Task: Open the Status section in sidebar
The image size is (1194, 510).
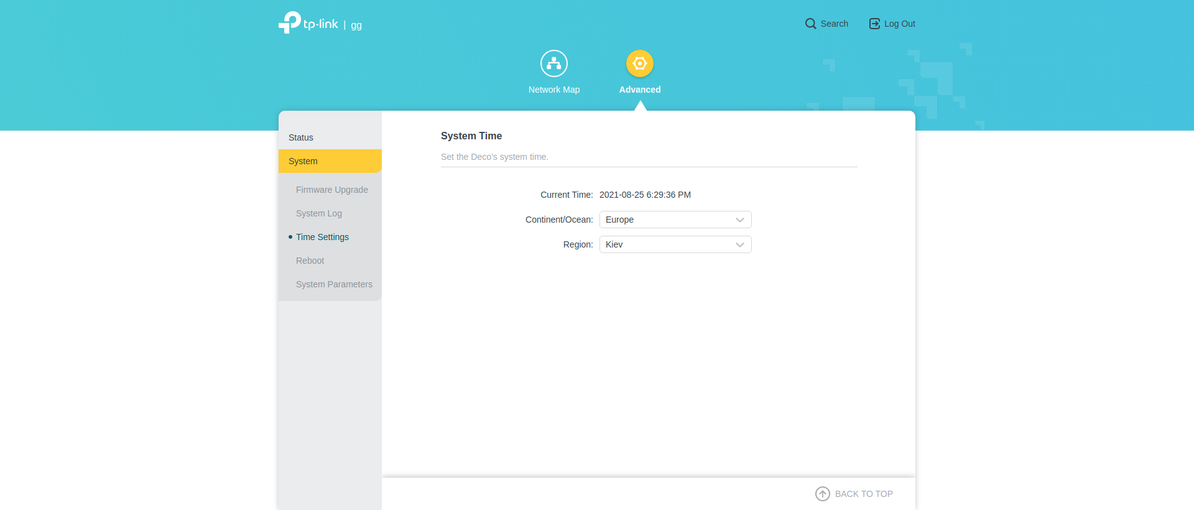Action: point(301,137)
